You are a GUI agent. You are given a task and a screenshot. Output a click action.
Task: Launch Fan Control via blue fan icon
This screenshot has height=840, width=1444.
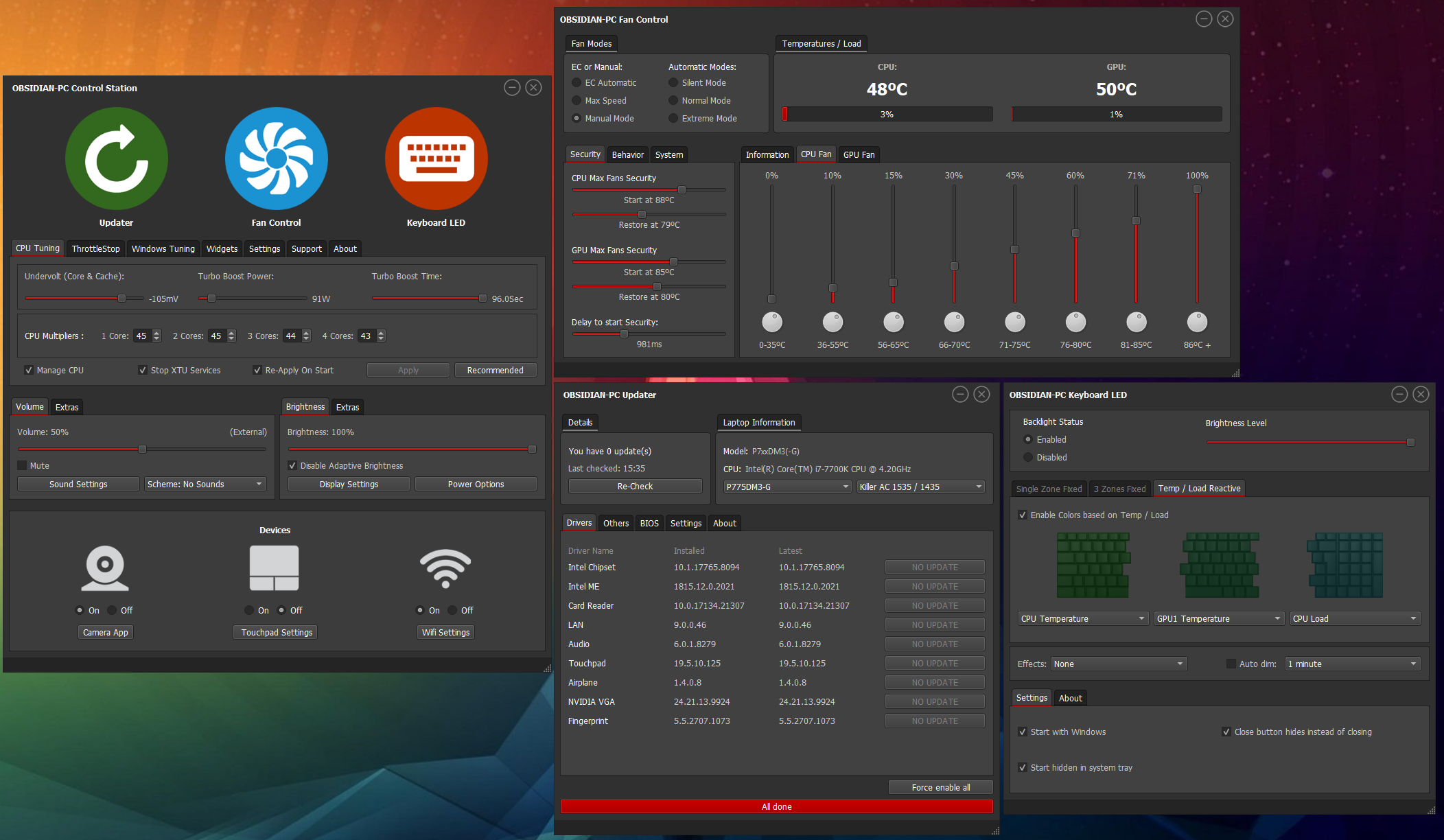[x=277, y=159]
